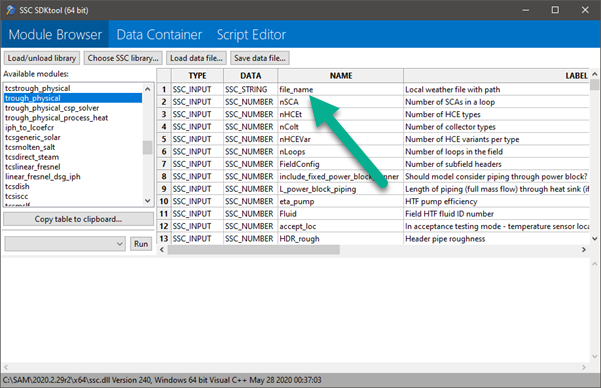The height and width of the screenshot is (388, 601).
Task: Click the module list scrollbar thumb
Action: 148,147
